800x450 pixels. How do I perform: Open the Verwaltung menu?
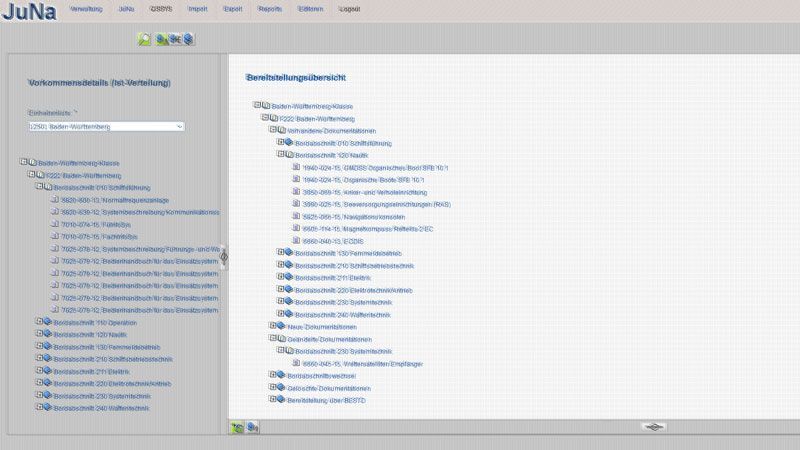click(x=86, y=9)
